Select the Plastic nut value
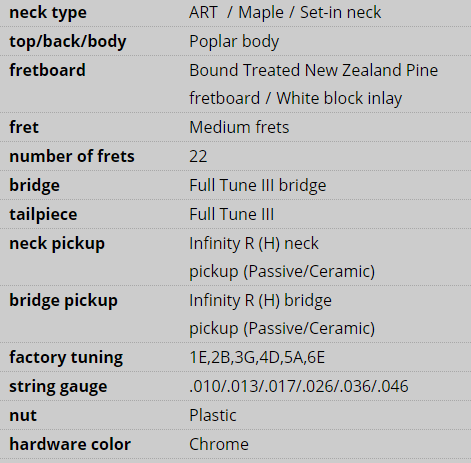 click(x=213, y=415)
